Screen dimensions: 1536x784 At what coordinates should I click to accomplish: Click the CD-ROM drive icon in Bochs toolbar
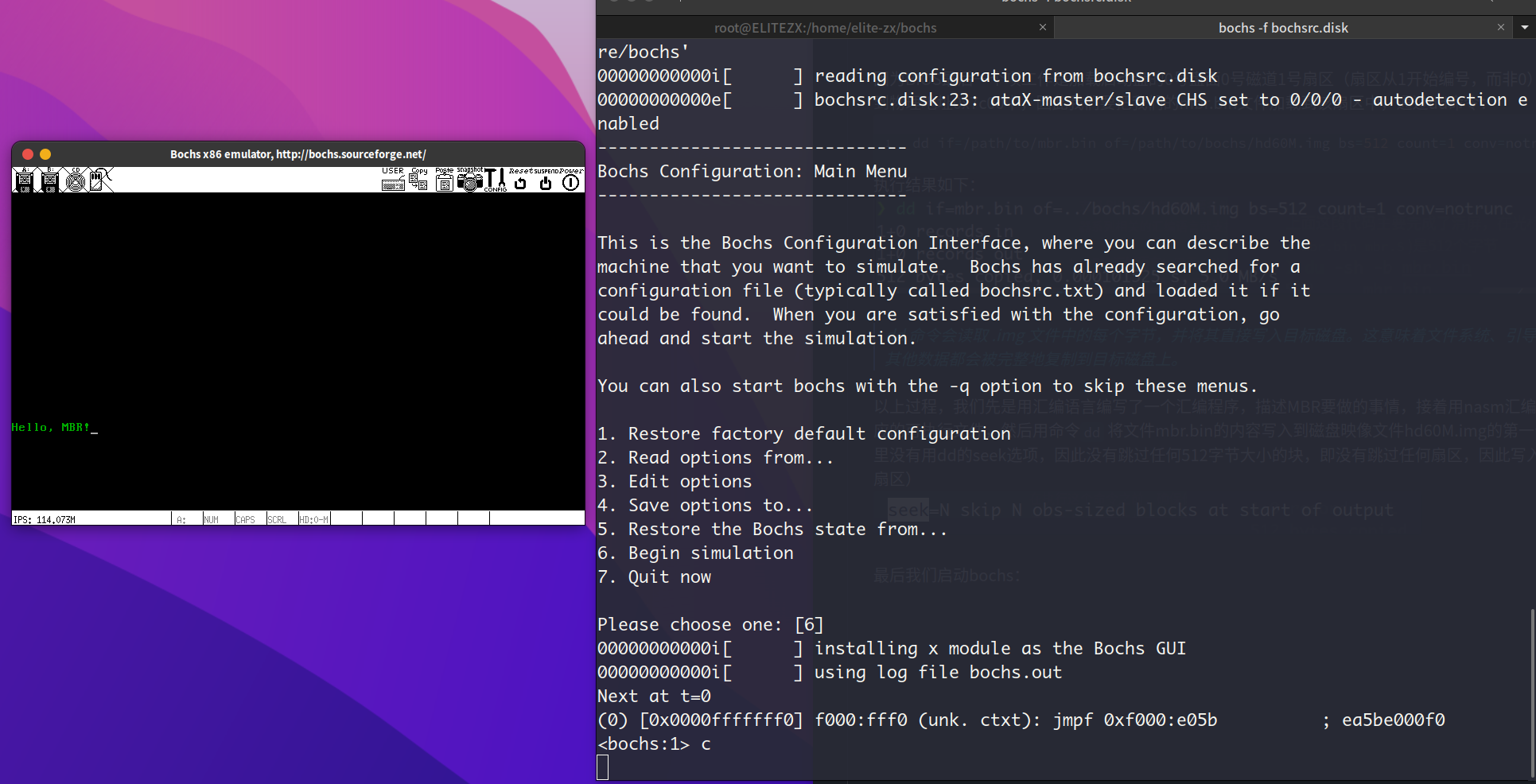(76, 180)
